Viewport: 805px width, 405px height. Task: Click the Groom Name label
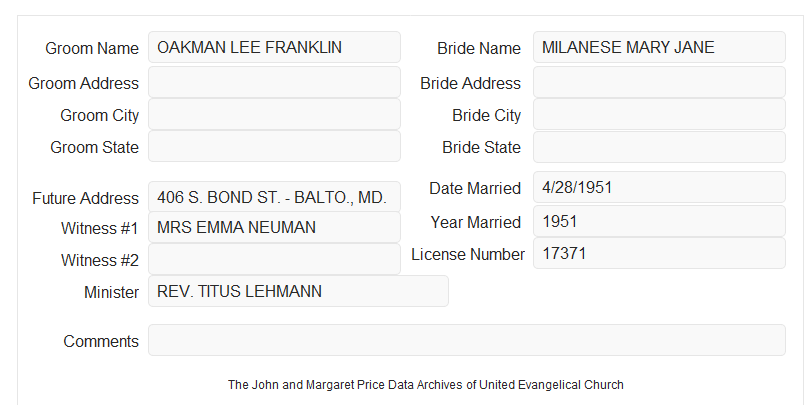pos(92,48)
